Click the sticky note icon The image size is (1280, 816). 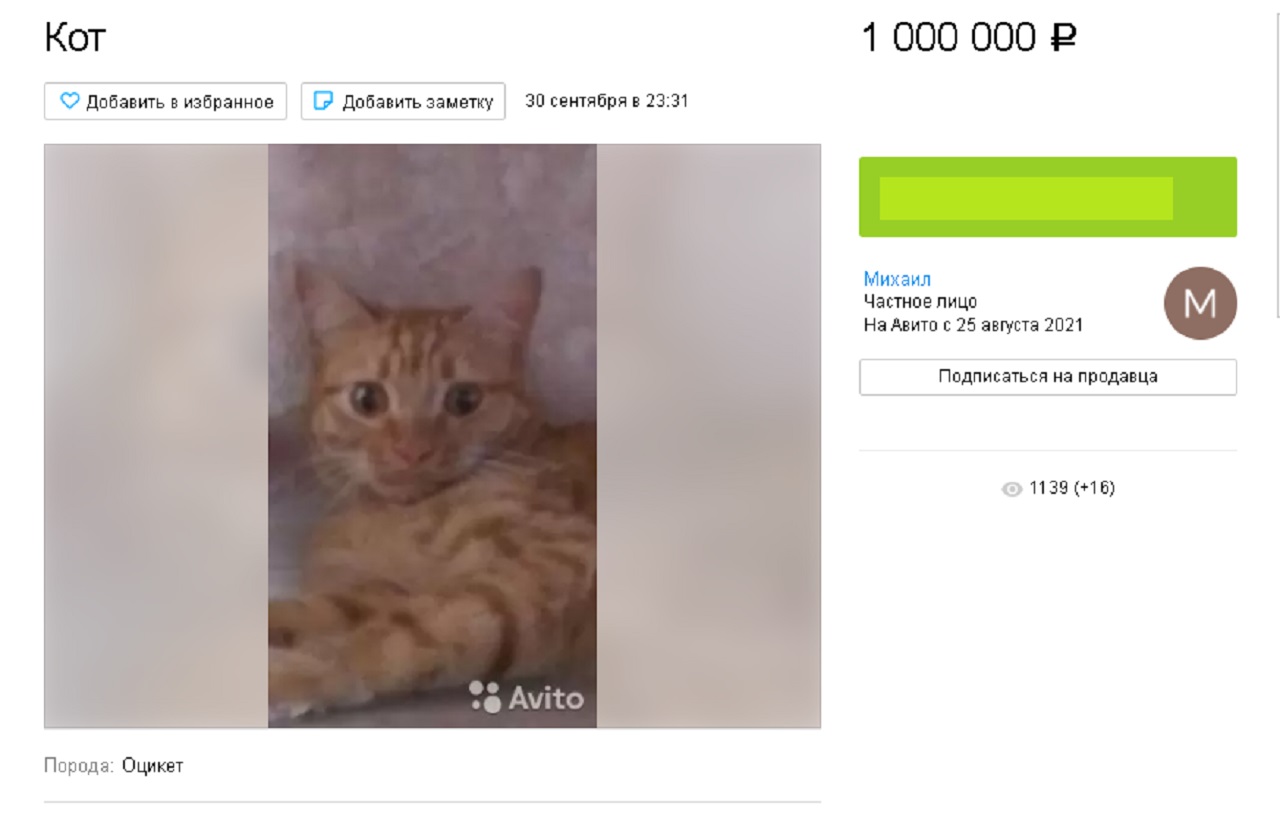point(323,101)
